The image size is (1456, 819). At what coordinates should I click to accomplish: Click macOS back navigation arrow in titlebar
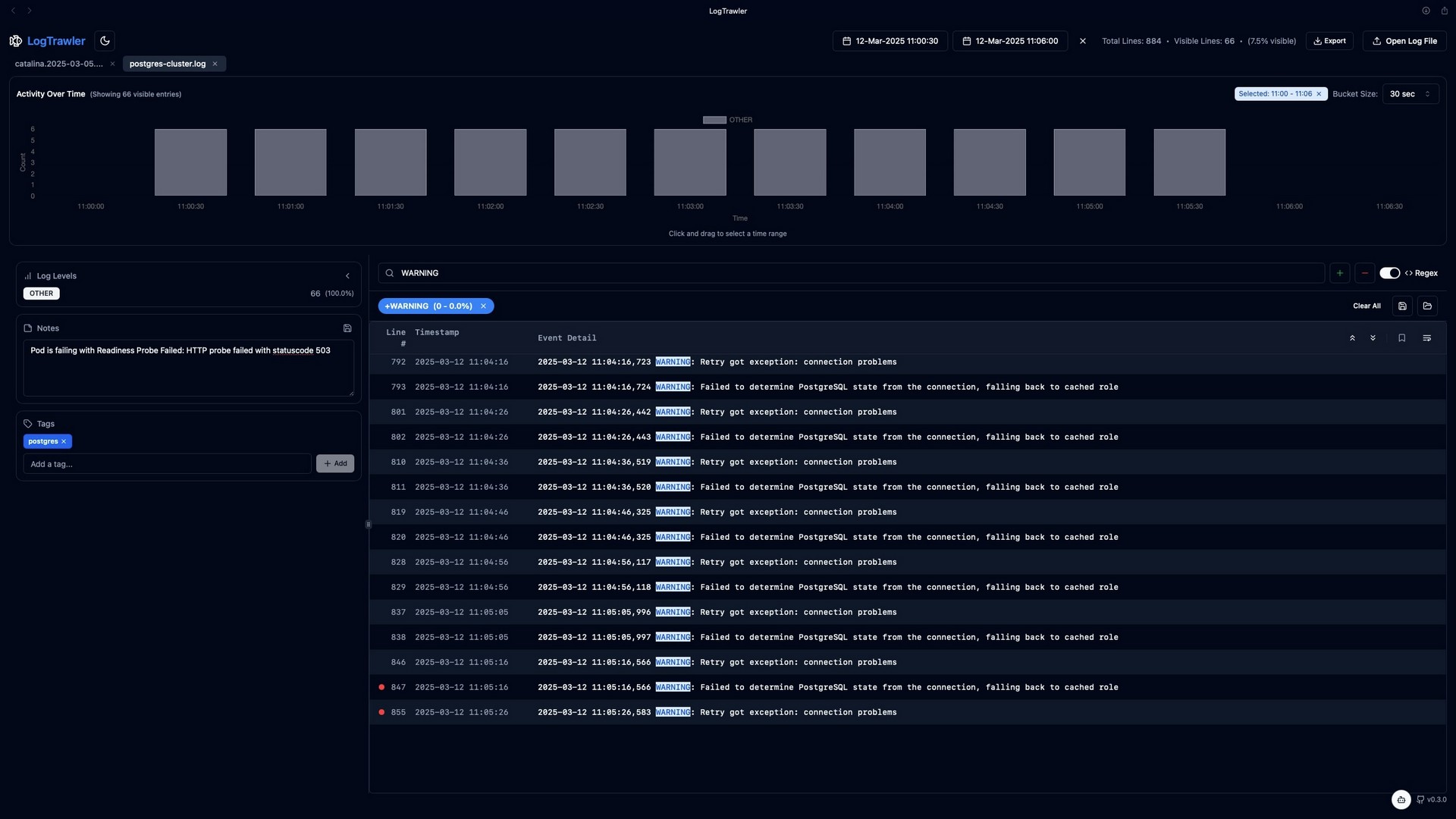tap(13, 11)
